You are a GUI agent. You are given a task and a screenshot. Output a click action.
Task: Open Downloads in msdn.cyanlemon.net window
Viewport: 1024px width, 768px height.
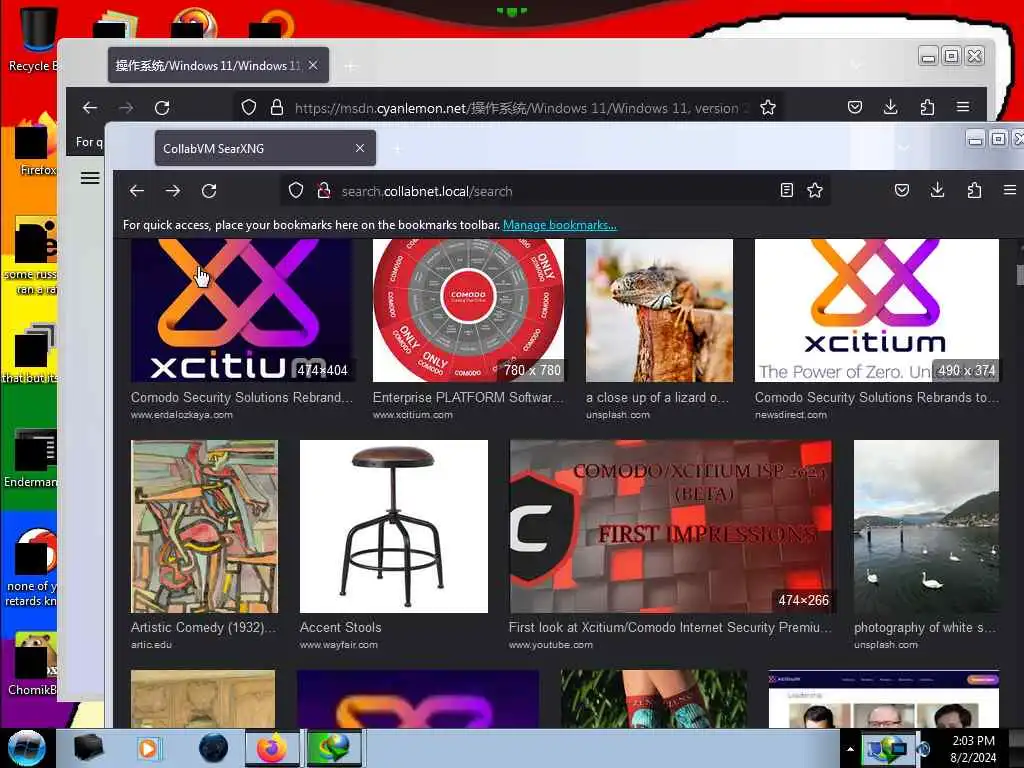pyautogui.click(x=890, y=107)
